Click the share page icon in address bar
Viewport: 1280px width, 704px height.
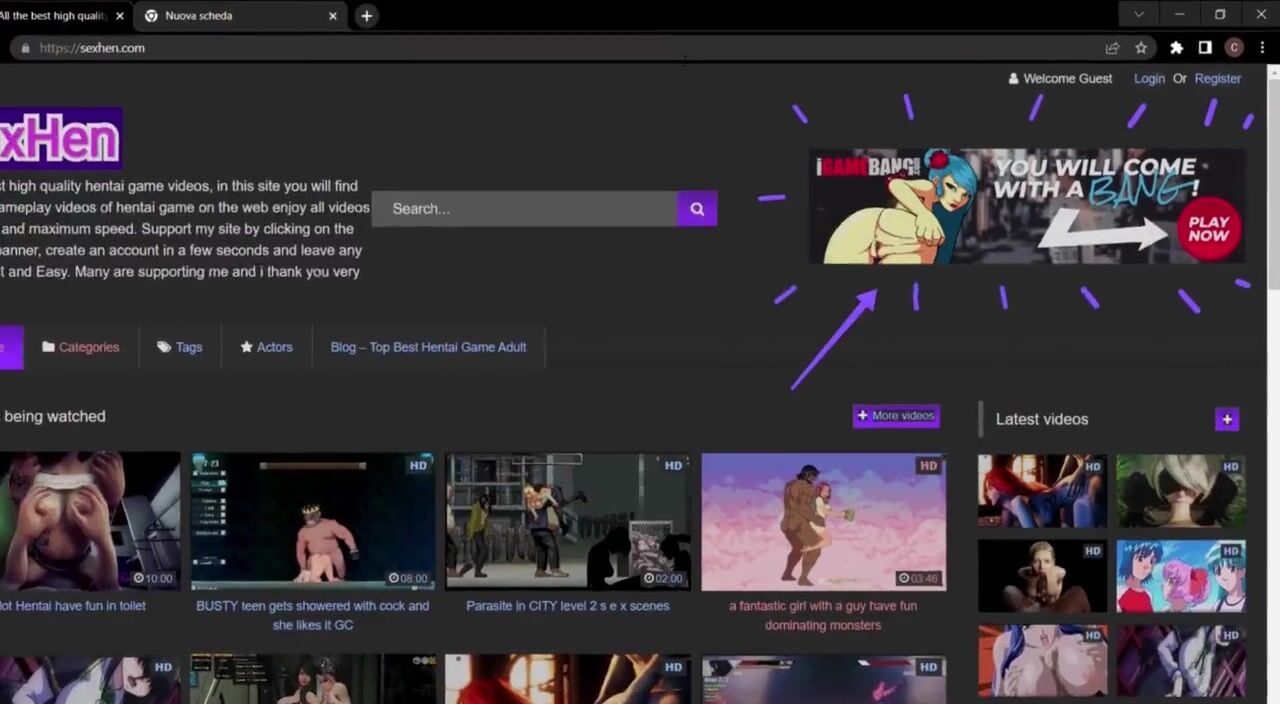click(x=1112, y=48)
